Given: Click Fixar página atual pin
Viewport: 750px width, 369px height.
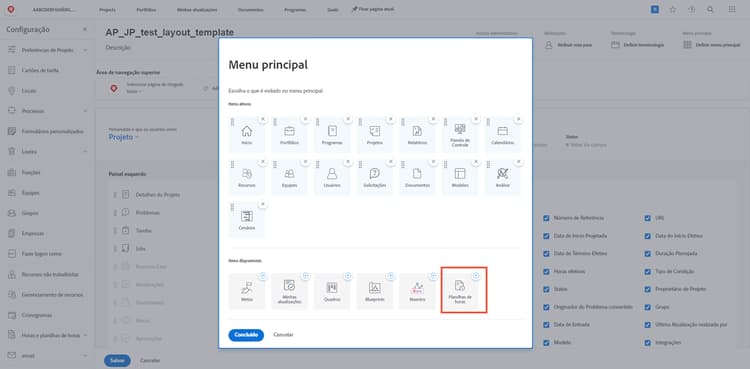Looking at the screenshot, I should click(x=373, y=9).
